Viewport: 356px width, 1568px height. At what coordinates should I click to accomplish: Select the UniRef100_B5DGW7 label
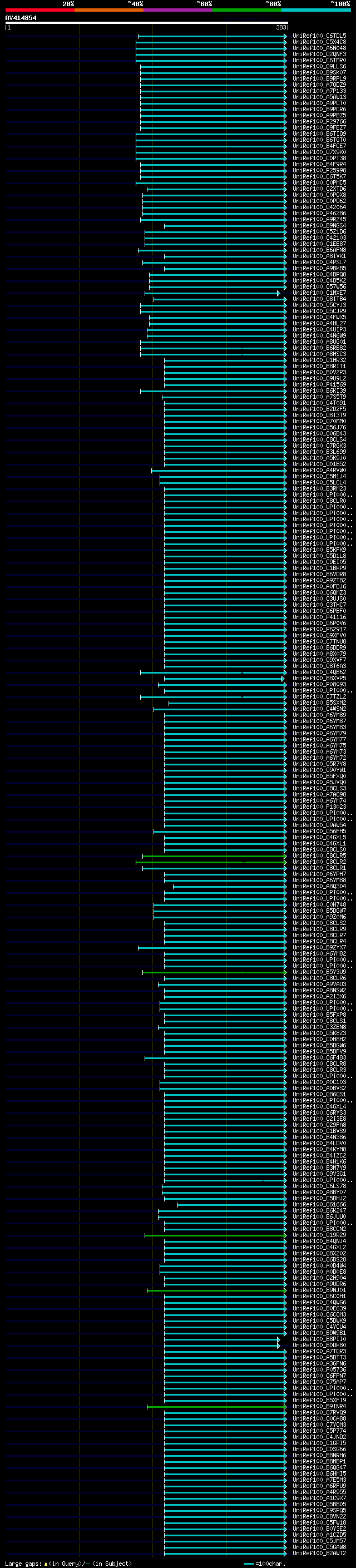tap(319, 911)
